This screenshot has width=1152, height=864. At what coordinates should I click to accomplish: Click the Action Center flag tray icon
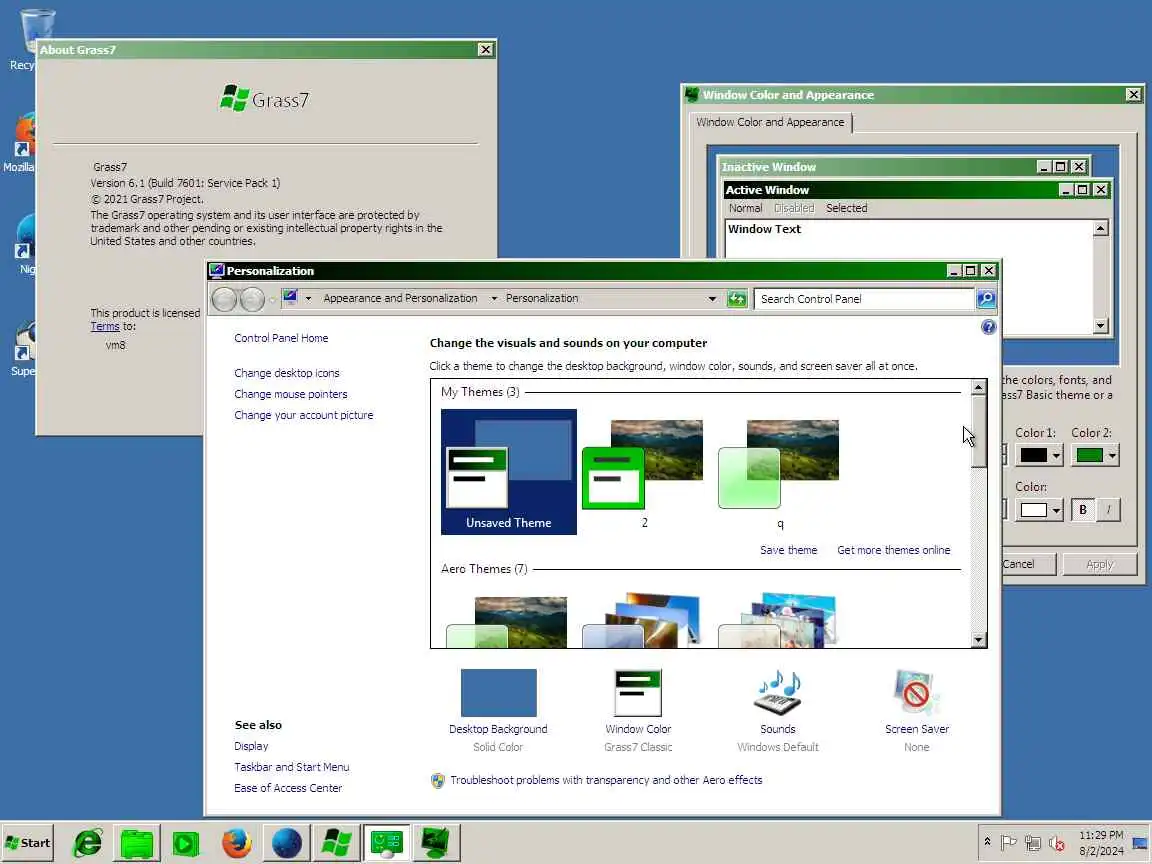point(1009,843)
